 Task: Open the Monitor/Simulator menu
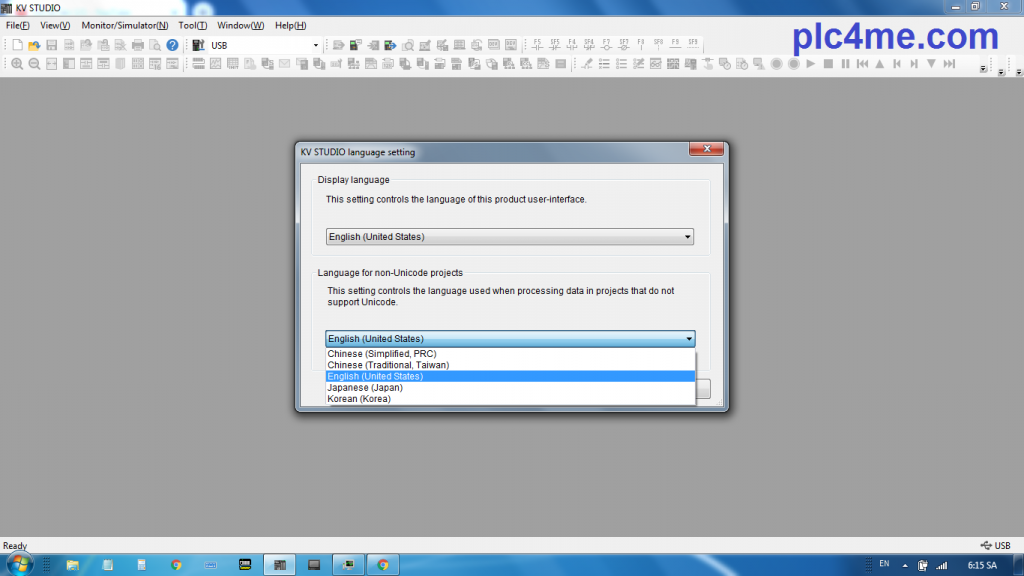click(124, 25)
